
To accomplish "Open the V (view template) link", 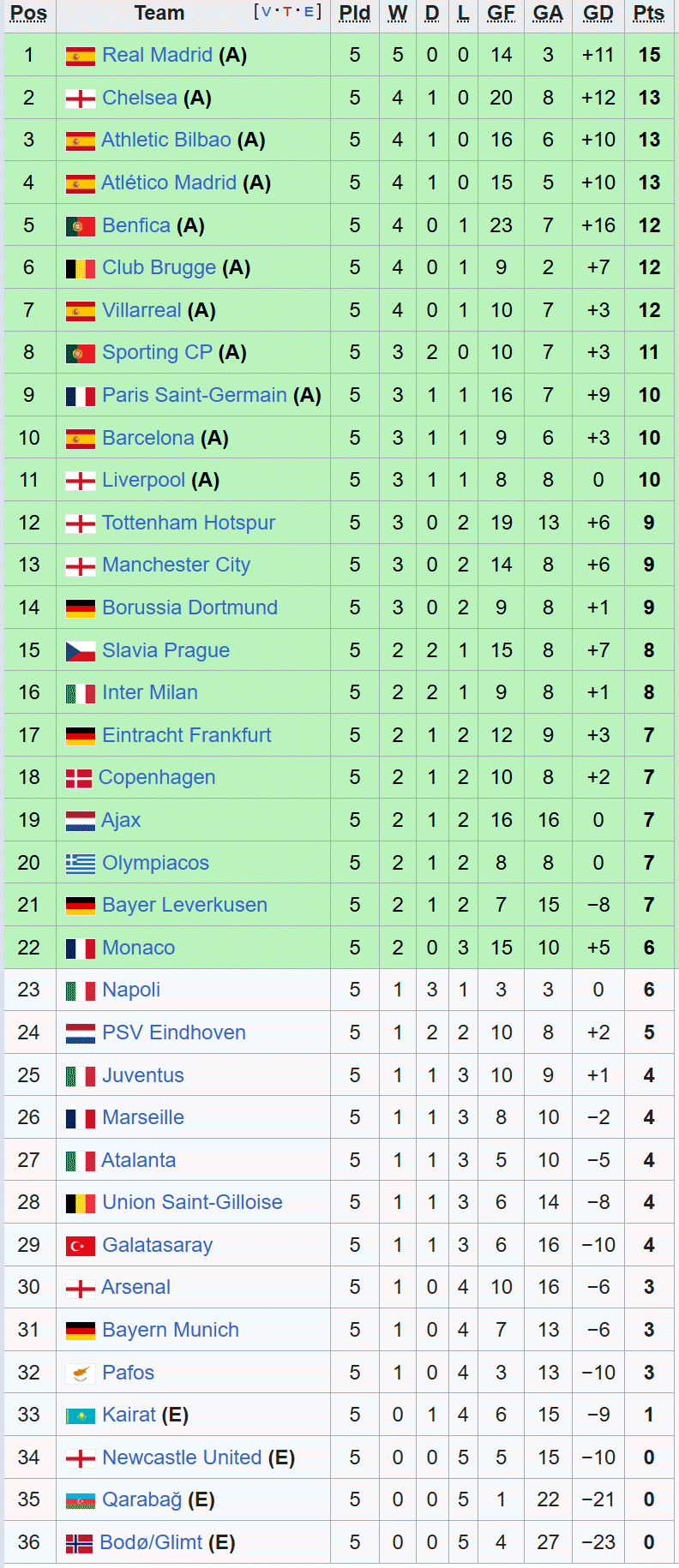I will click(266, 12).
